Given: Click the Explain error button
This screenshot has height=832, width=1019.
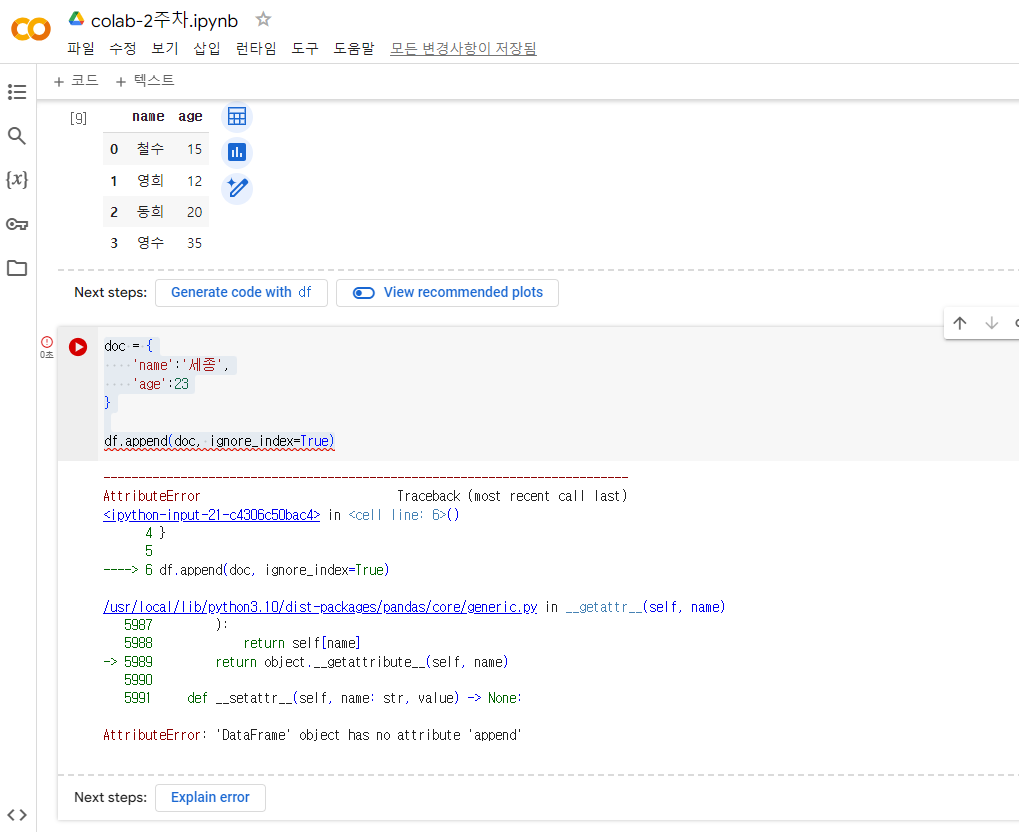Looking at the screenshot, I should tap(210, 798).
